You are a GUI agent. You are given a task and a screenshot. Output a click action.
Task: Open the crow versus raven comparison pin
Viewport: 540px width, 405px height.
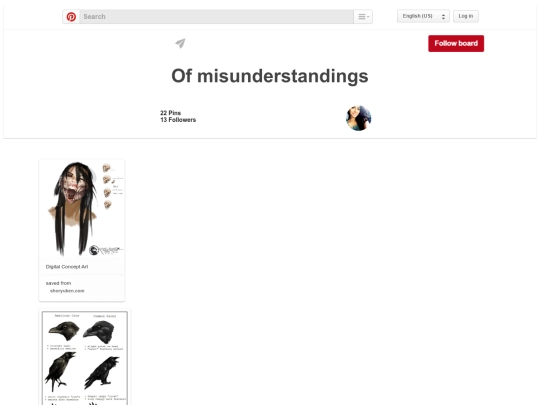click(85, 358)
